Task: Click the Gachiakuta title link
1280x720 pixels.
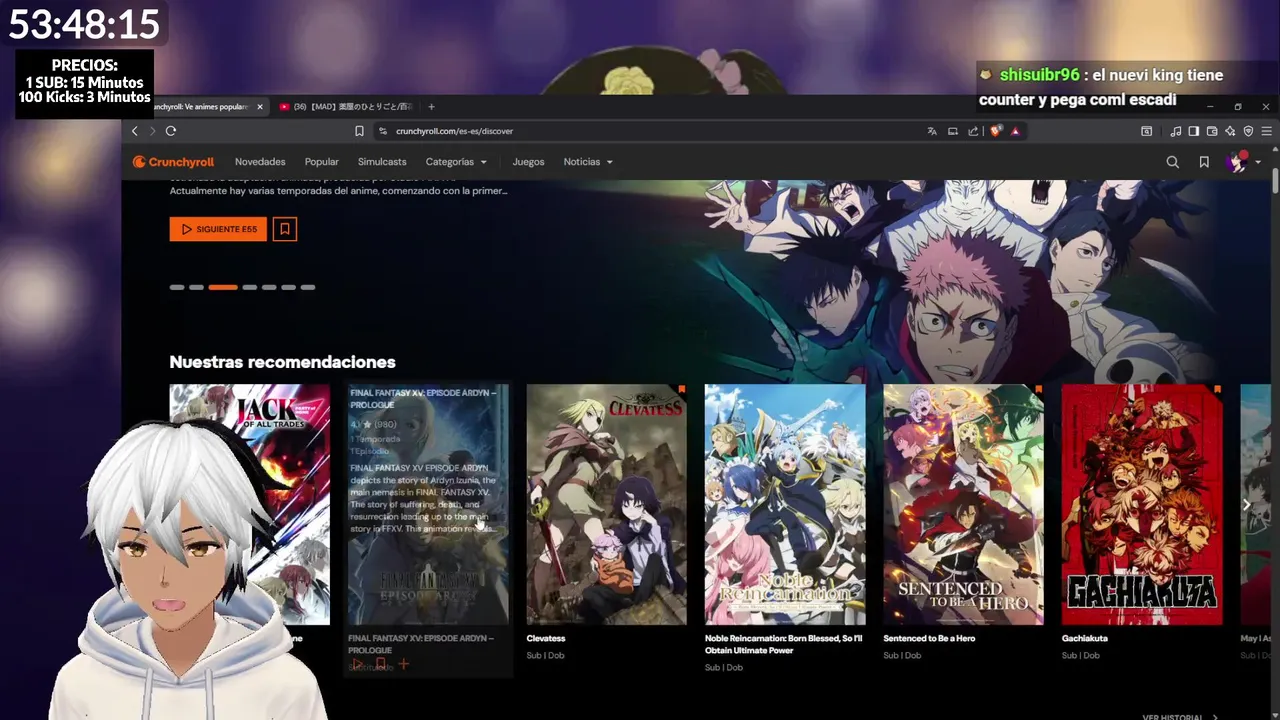Action: click(x=1084, y=638)
